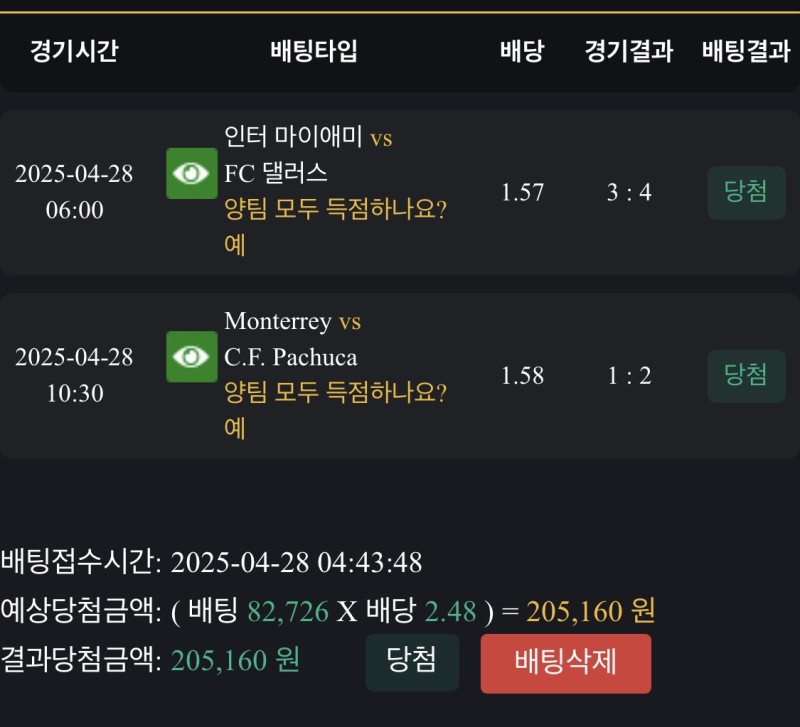This screenshot has width=800, height=727.
Task: Click the 경기결과 column header
Action: pyautogui.click(x=628, y=52)
